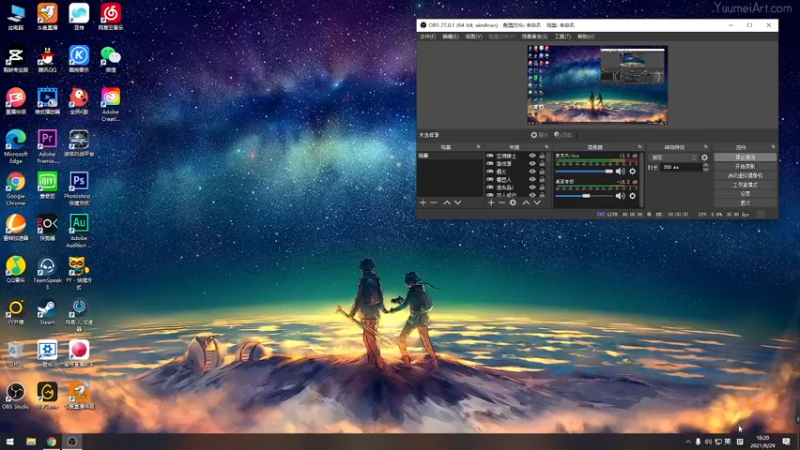Pop out the Controls dock panel

tap(773, 147)
